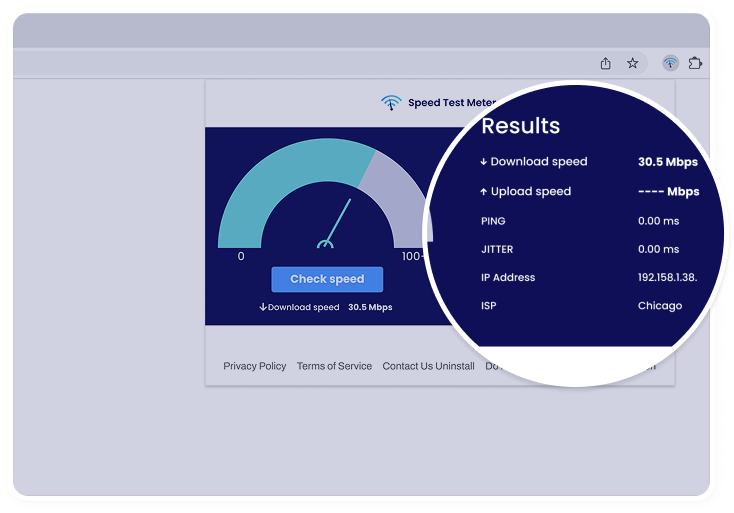
Task: Click the up arrow next to Upload speed
Action: tap(484, 192)
